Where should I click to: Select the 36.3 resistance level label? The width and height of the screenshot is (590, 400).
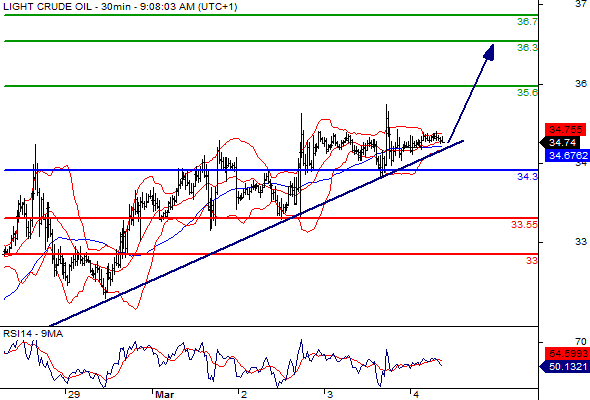[527, 47]
